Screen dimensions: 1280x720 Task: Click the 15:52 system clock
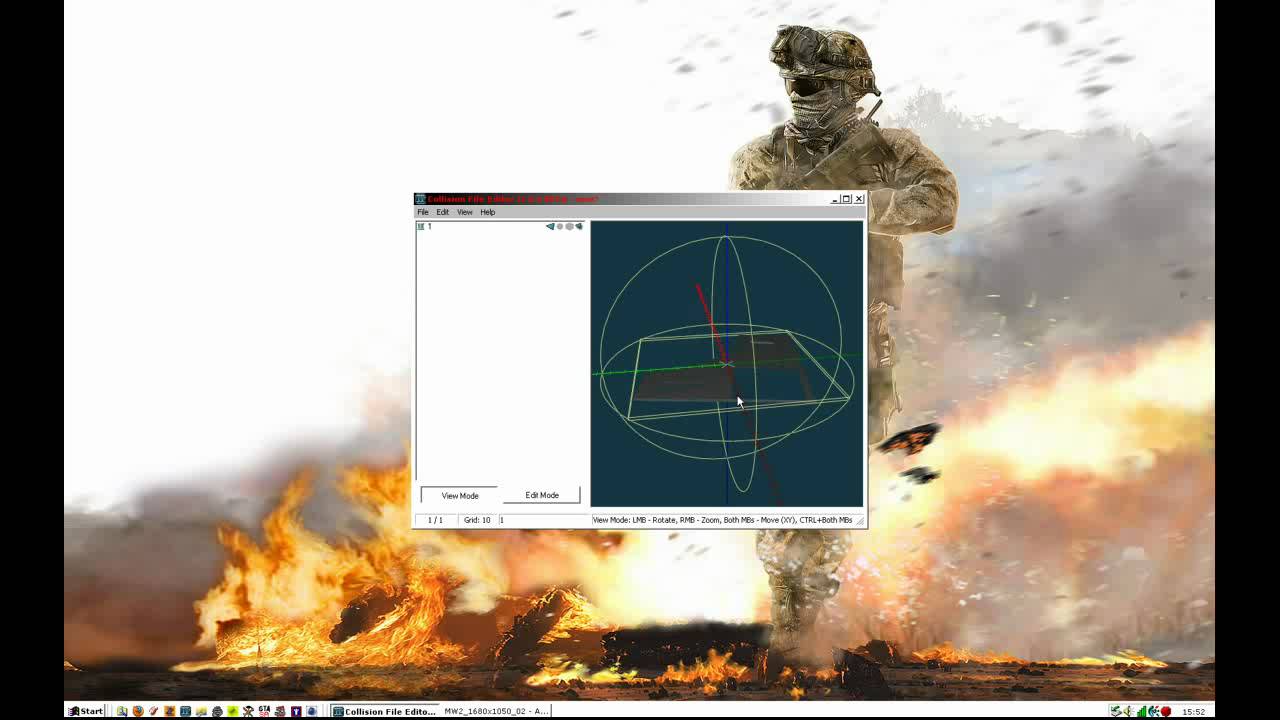1193,711
